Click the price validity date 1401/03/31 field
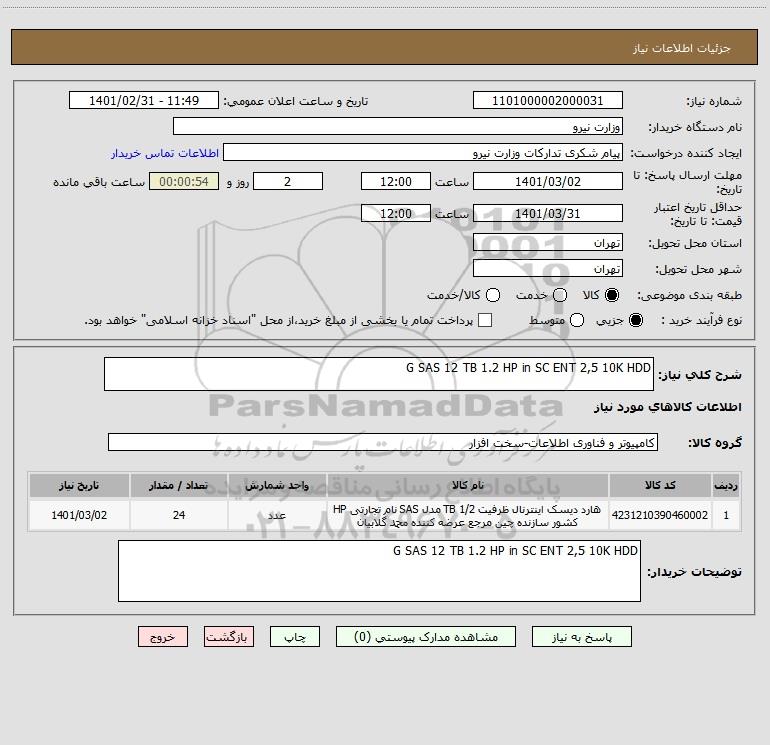The height and width of the screenshot is (745, 770). point(548,214)
